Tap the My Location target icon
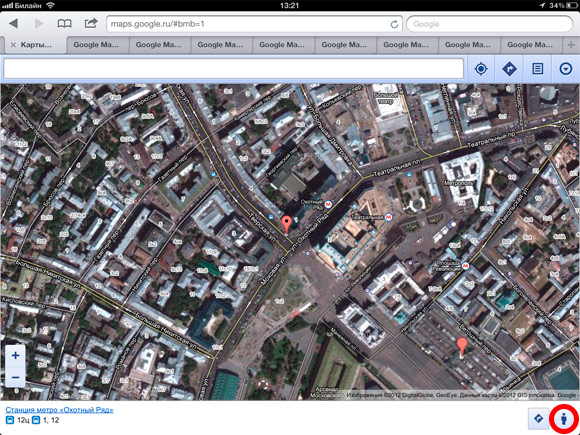Viewport: 580px width, 435px height. [481, 69]
